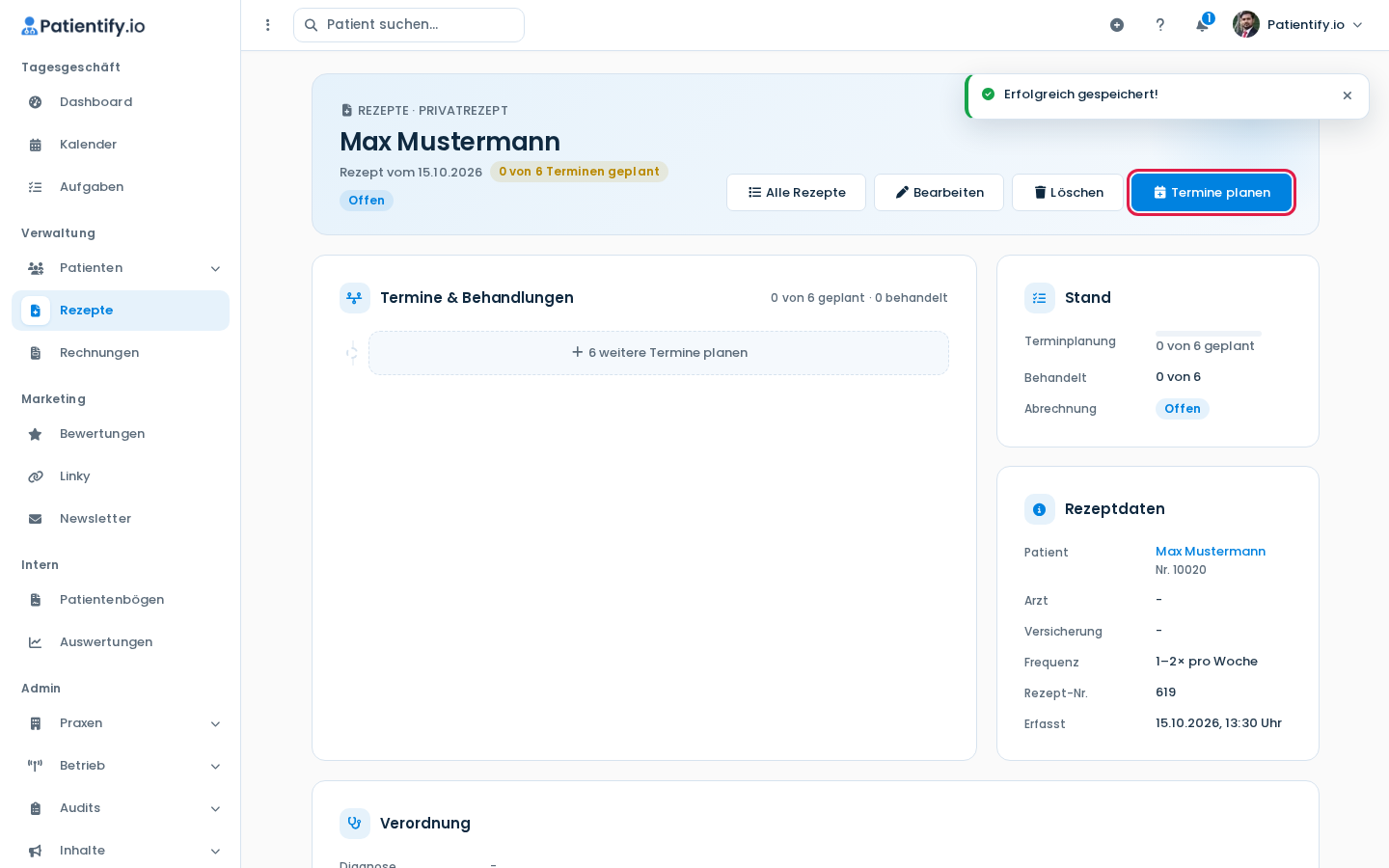Open Kalender in the sidebar
1389x868 pixels.
(121, 145)
